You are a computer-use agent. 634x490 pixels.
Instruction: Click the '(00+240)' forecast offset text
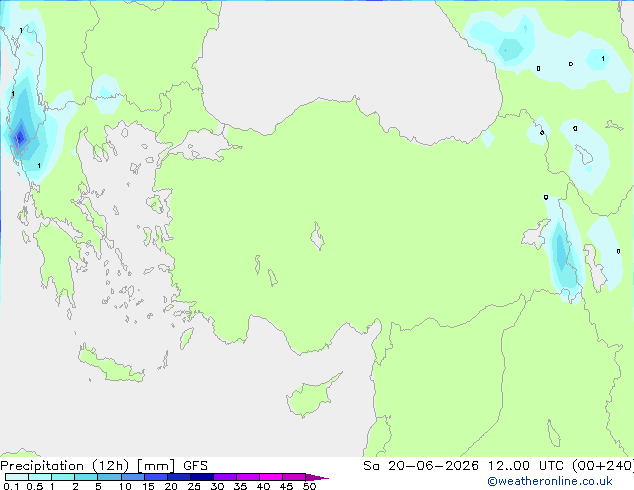603,466
